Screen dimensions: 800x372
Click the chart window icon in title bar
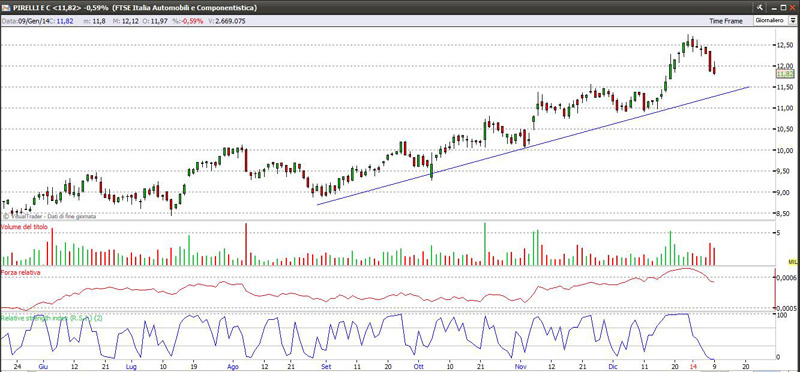pyautogui.click(x=6, y=7)
